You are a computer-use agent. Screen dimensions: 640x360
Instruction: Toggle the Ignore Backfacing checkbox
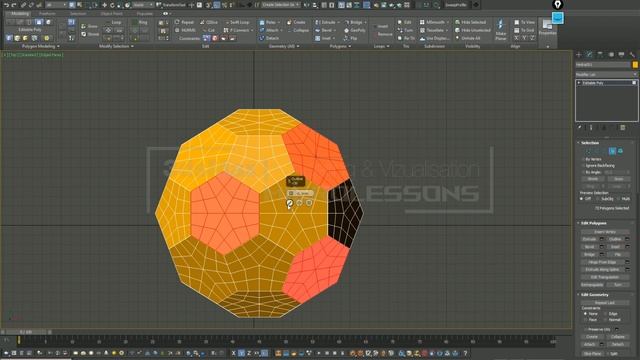(583, 166)
